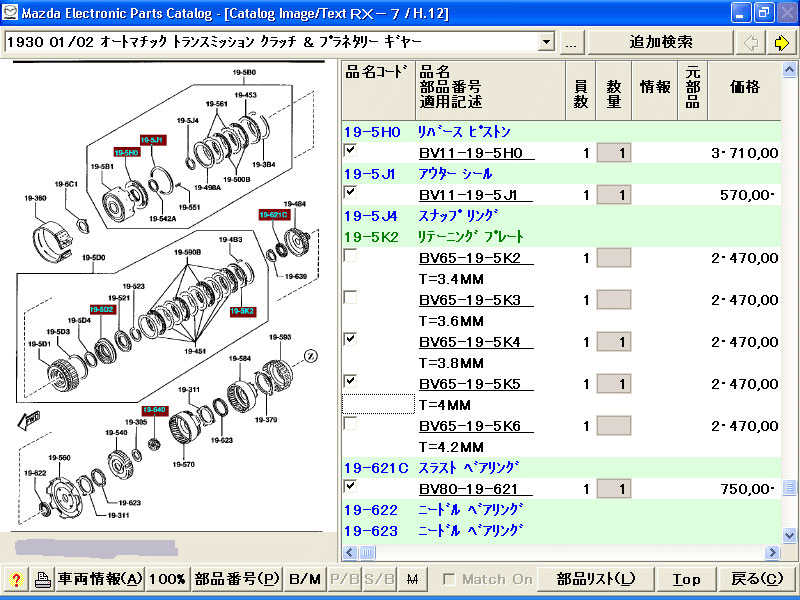800x600 pixels.
Task: Click the red 19-5H0 callout in diagram
Action: point(127,153)
